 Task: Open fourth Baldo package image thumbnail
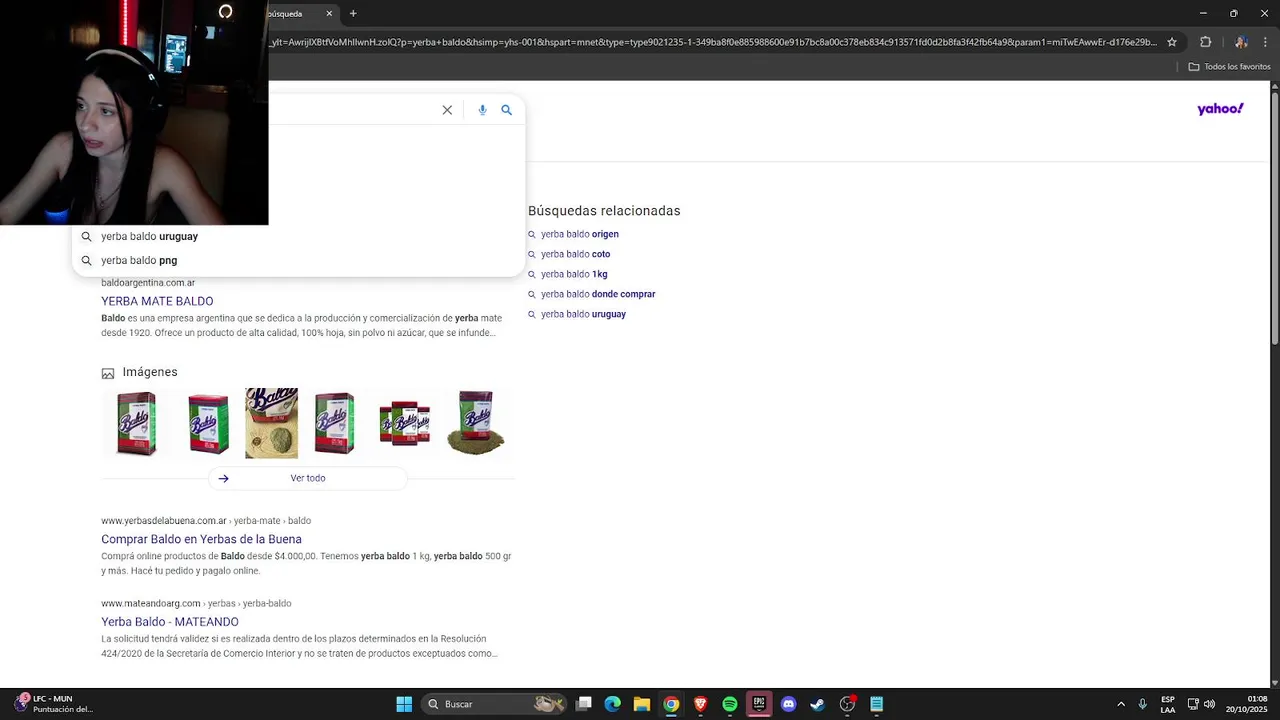[x=334, y=424]
